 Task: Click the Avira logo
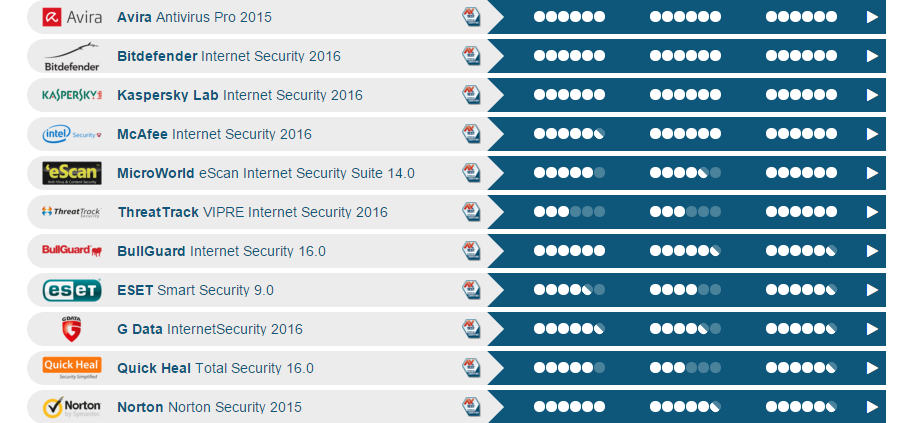(x=72, y=17)
